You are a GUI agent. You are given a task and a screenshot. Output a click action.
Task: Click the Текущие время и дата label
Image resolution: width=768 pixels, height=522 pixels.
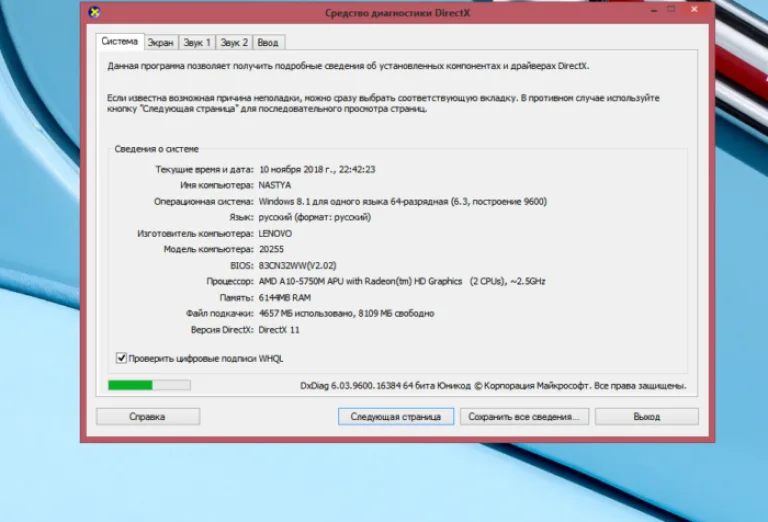coord(205,169)
